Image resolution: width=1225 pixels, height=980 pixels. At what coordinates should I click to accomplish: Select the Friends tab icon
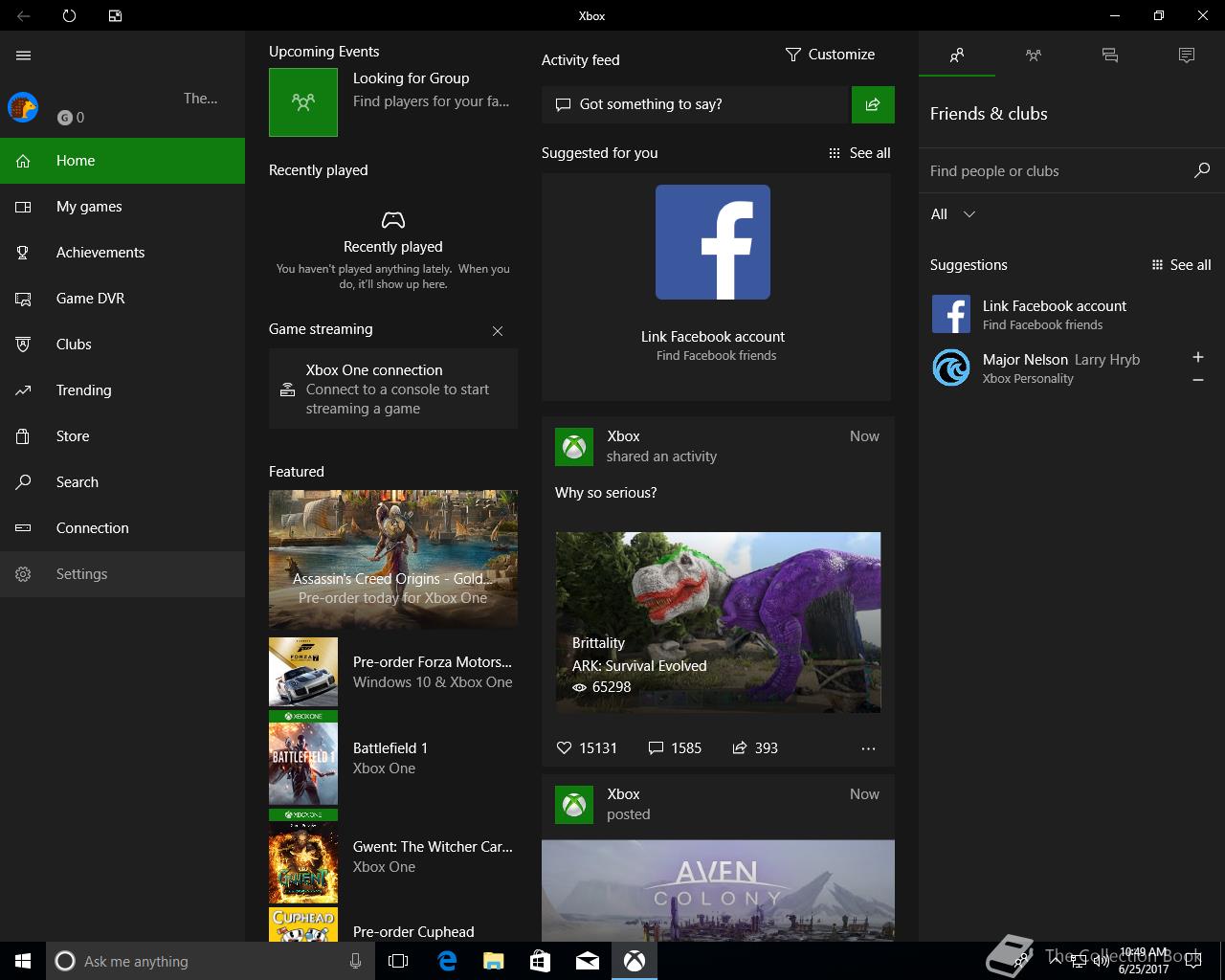[957, 56]
